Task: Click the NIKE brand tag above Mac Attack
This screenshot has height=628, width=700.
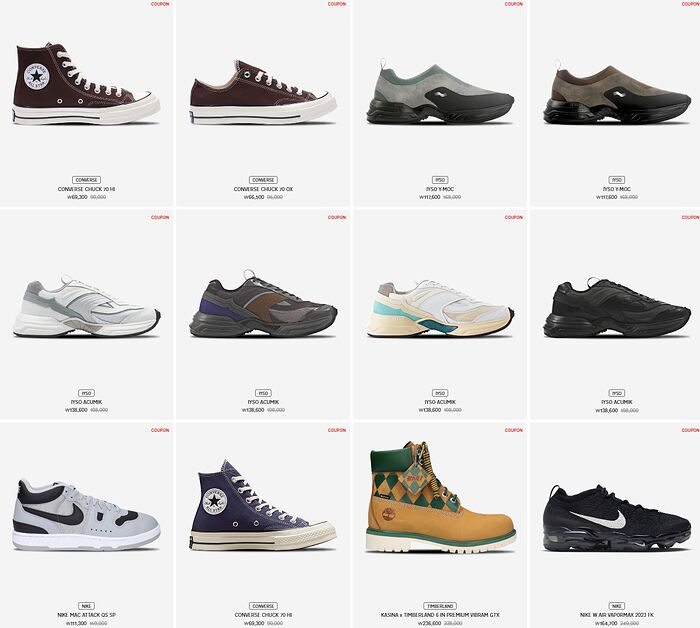Action: [86, 606]
